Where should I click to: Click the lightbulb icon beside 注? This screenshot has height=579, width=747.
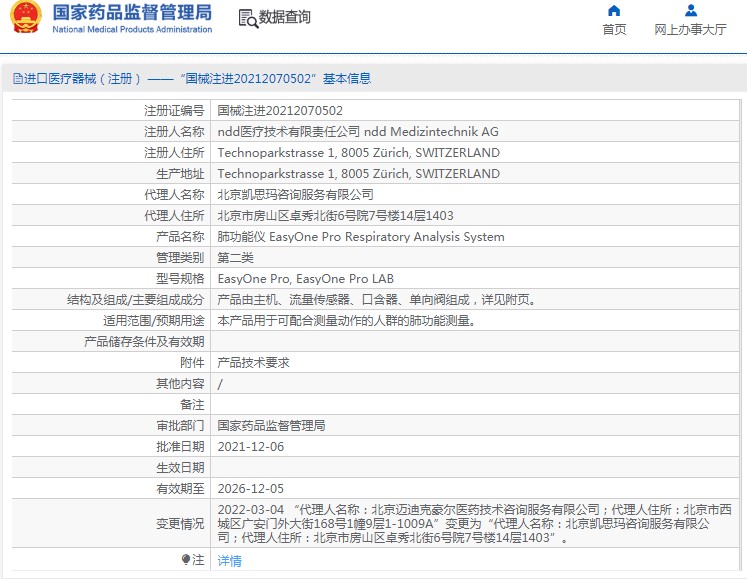pos(186,559)
